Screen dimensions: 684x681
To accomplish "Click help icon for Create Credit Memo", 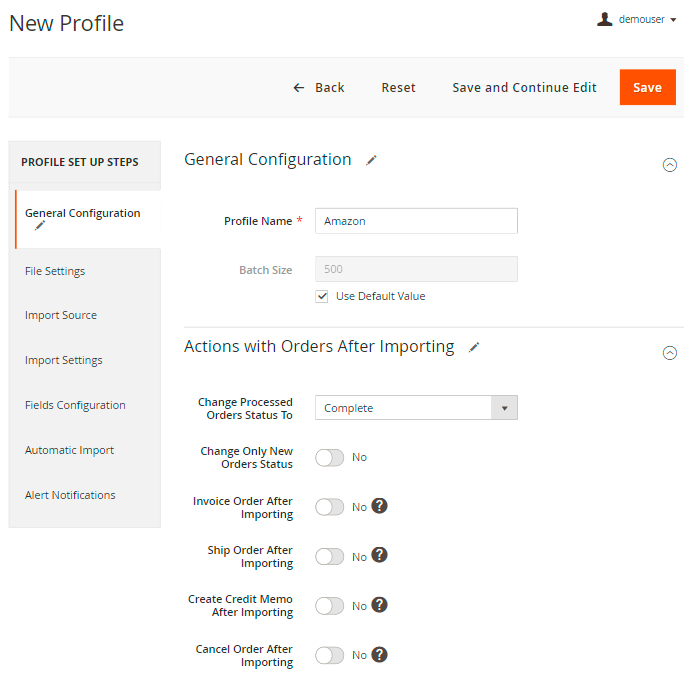I will 379,605.
